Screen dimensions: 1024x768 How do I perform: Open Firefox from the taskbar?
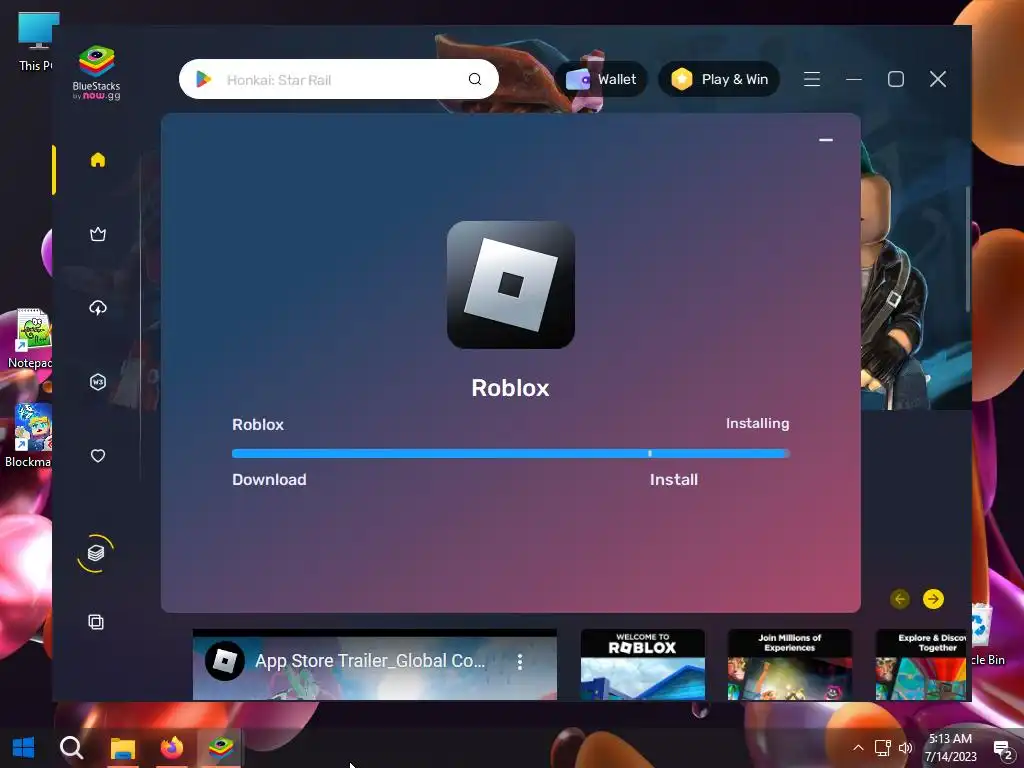[x=172, y=748]
